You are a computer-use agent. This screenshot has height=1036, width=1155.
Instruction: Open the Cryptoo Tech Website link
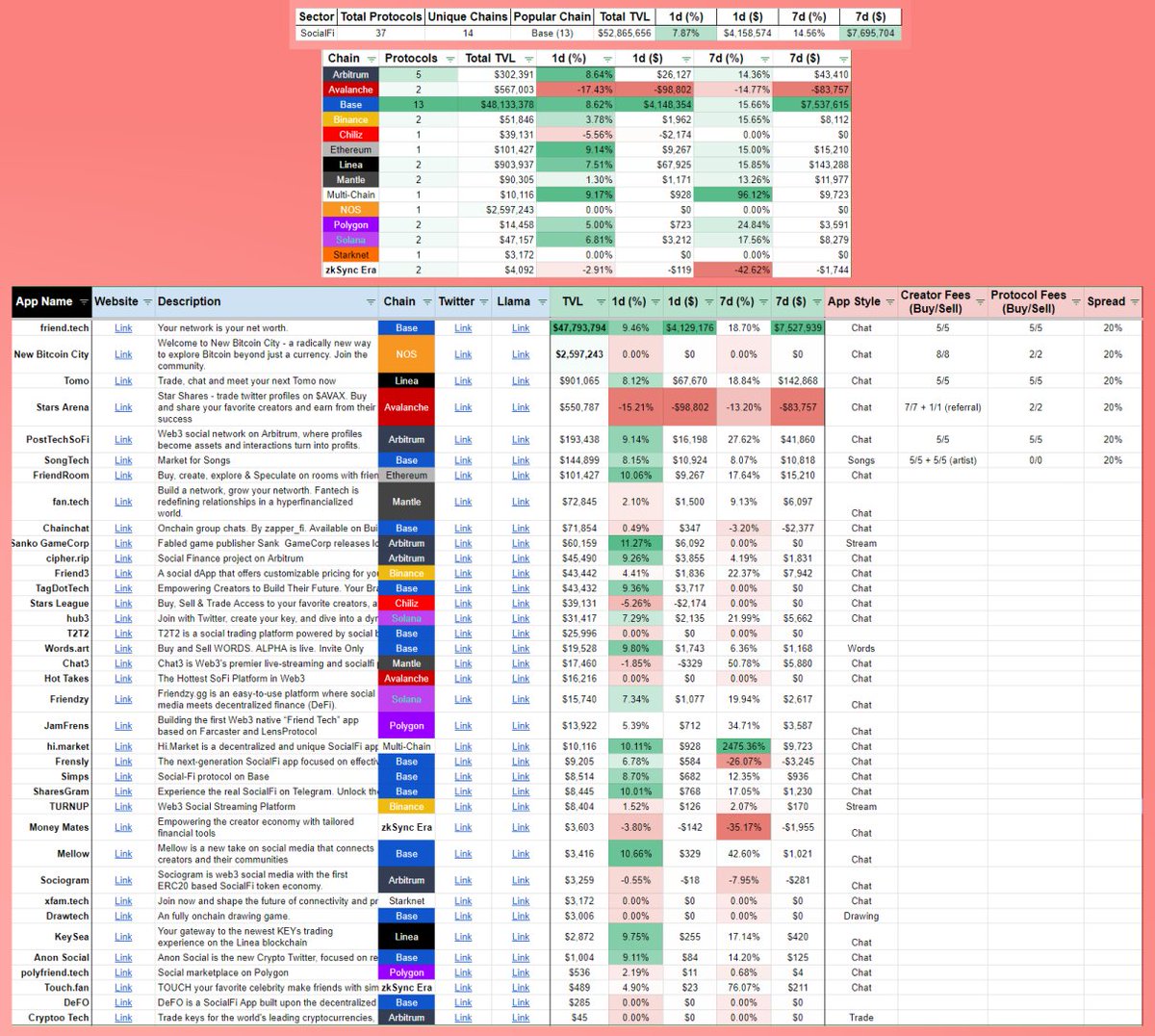tap(123, 1018)
